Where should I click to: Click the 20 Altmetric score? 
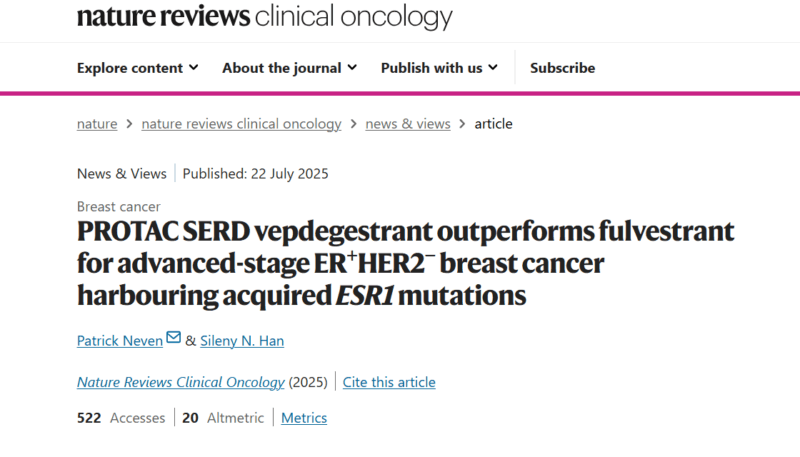pos(223,418)
